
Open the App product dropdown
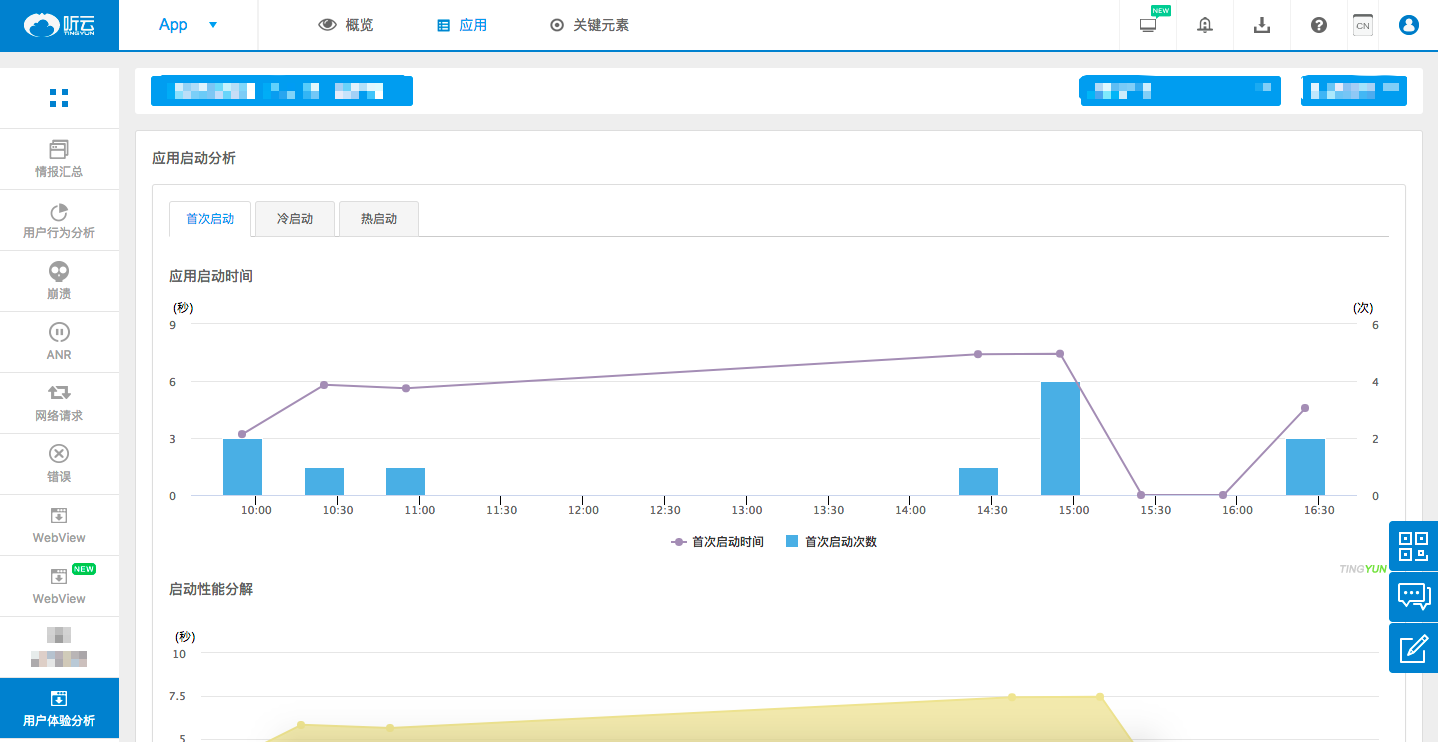pos(187,25)
